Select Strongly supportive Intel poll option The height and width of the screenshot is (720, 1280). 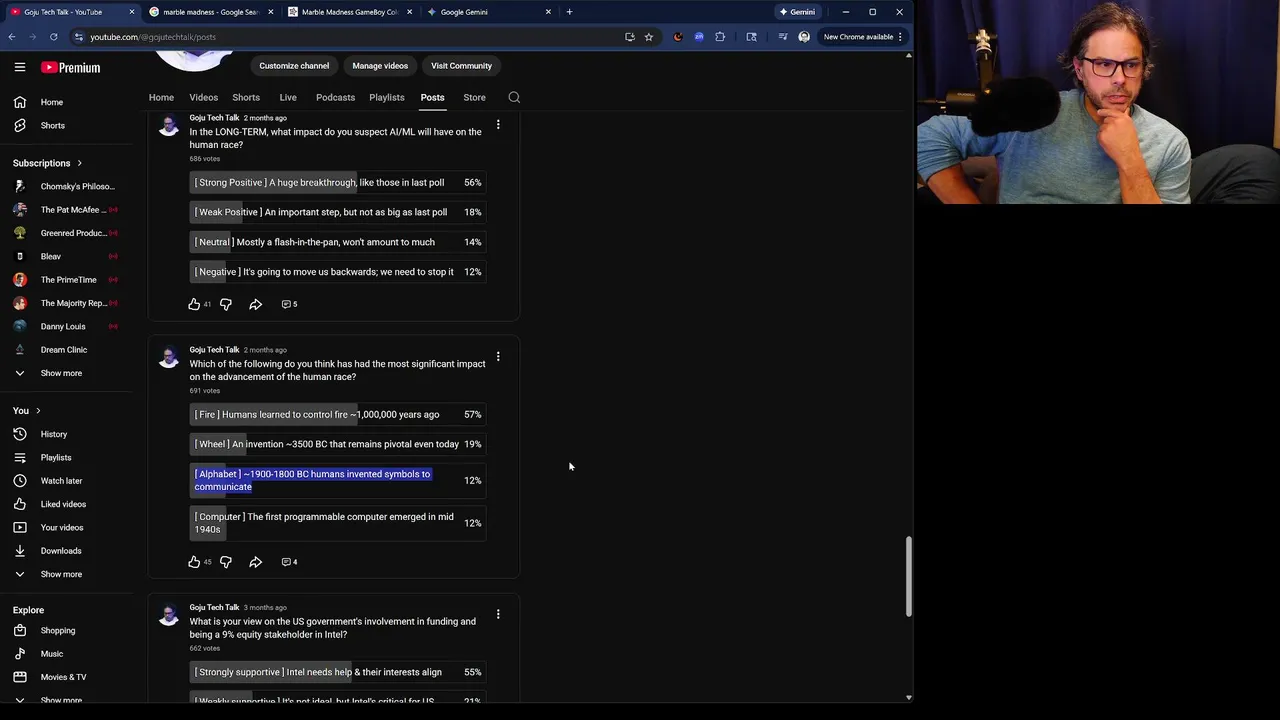pos(338,672)
